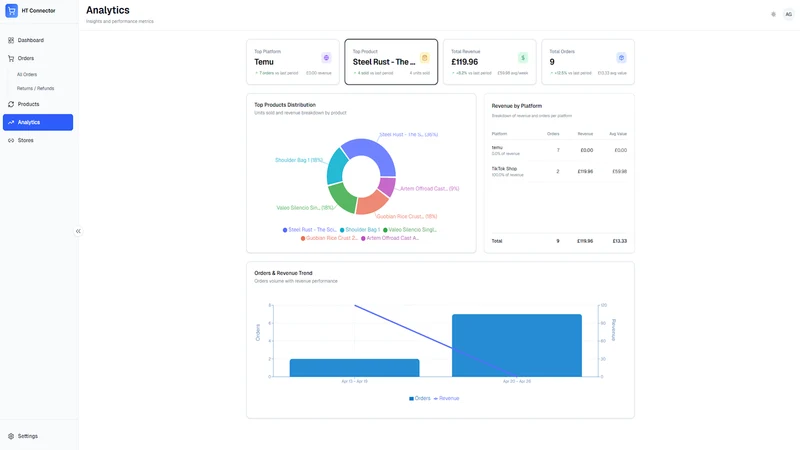Click the Apr 13 – Apr 19 bar

pos(355,368)
